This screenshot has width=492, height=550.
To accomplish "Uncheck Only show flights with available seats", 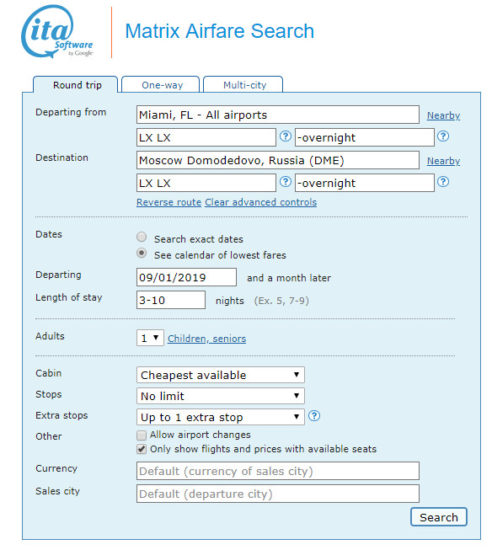I will (x=141, y=449).
